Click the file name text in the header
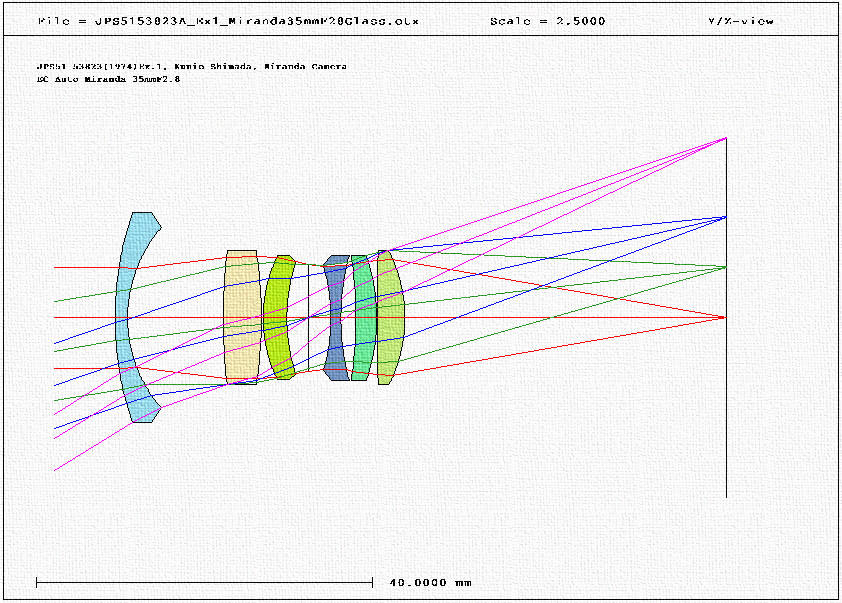This screenshot has width=842, height=603. [x=228, y=21]
